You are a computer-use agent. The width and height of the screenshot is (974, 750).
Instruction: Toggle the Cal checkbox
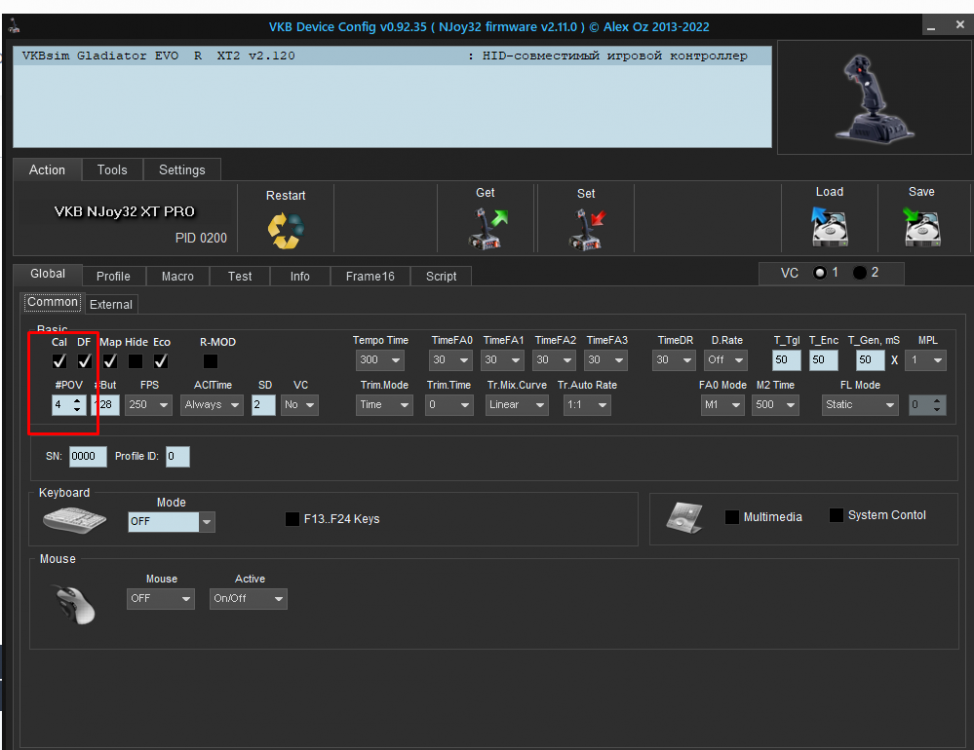[59, 361]
